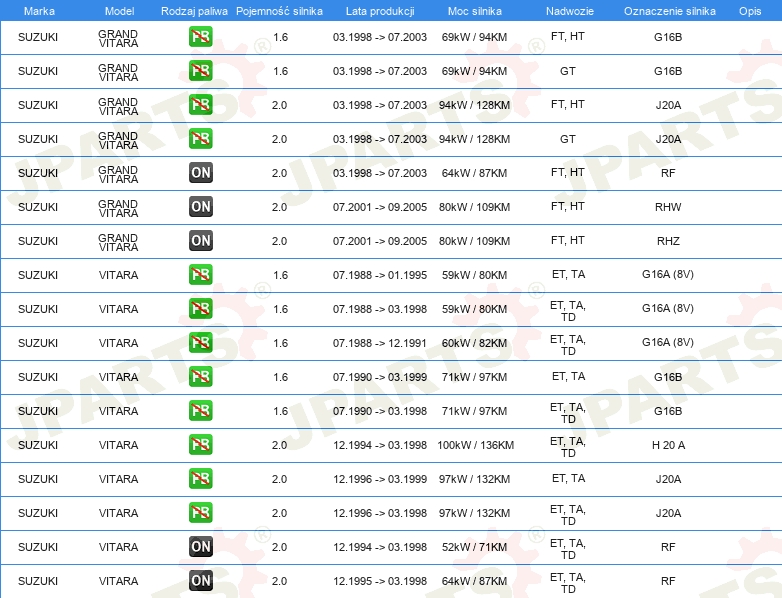The width and height of the screenshot is (782, 598).
Task: Click GT body cell in the J20A row
Action: click(x=568, y=139)
